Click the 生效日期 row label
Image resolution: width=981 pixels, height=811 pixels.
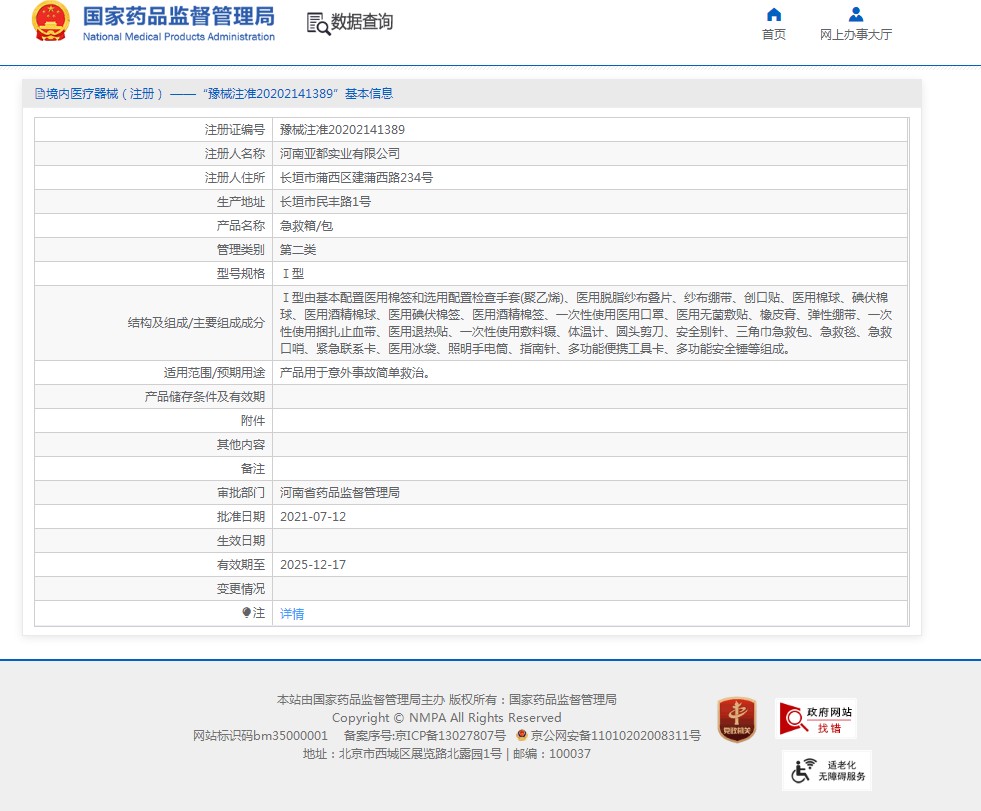click(x=241, y=541)
